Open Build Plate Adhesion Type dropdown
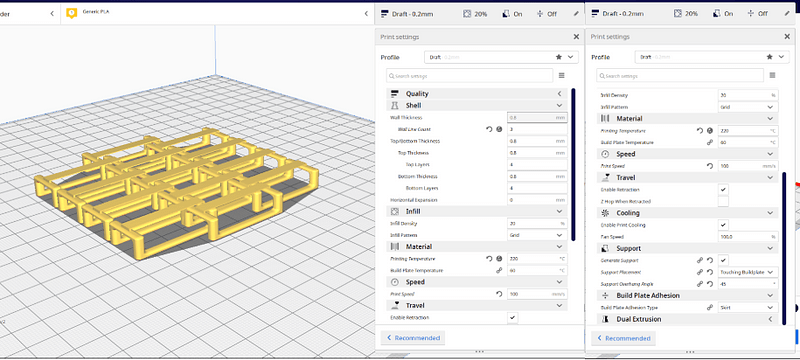The height and width of the screenshot is (360, 800). pyautogui.click(x=748, y=307)
